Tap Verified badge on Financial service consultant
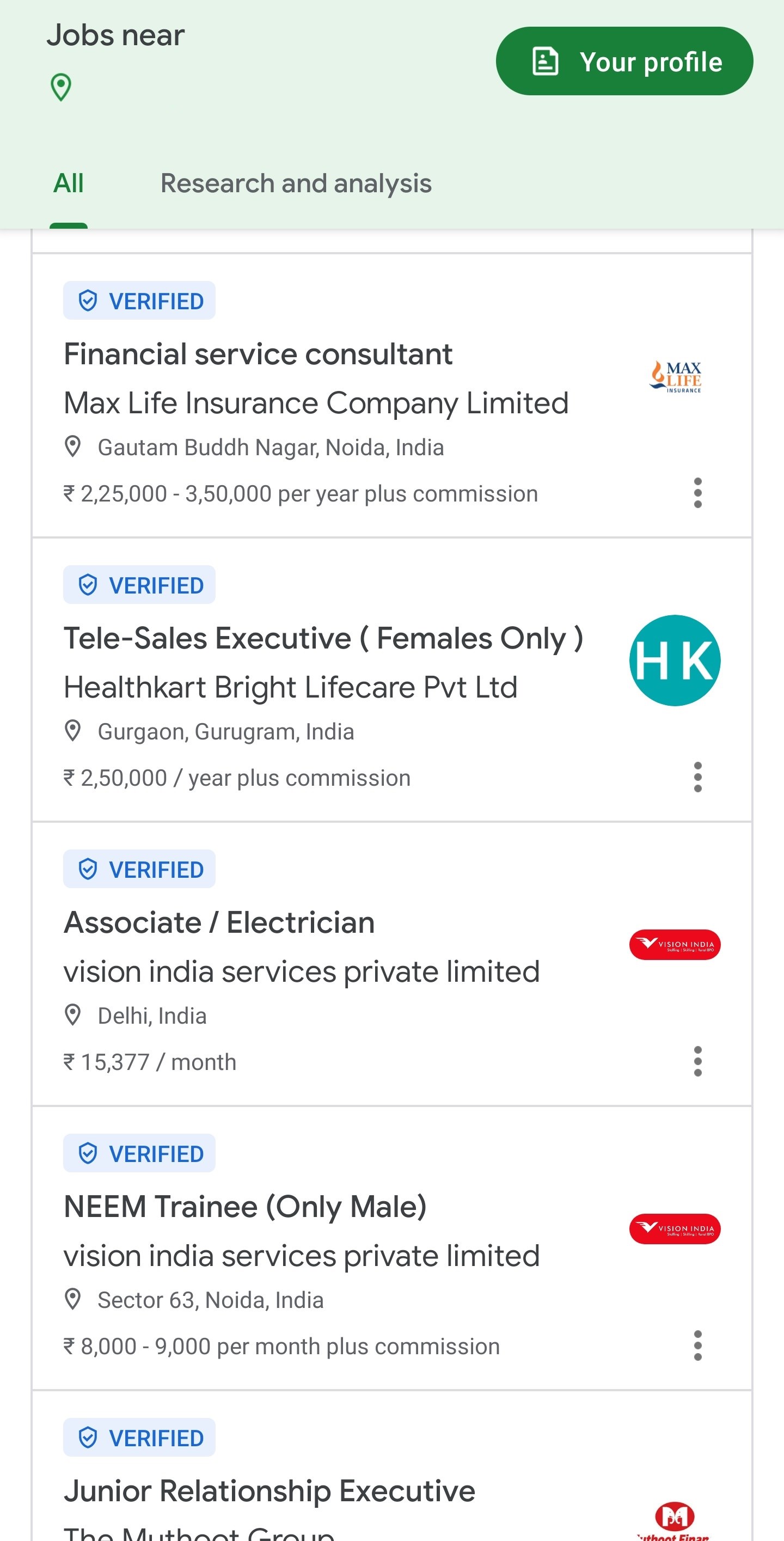 (139, 300)
